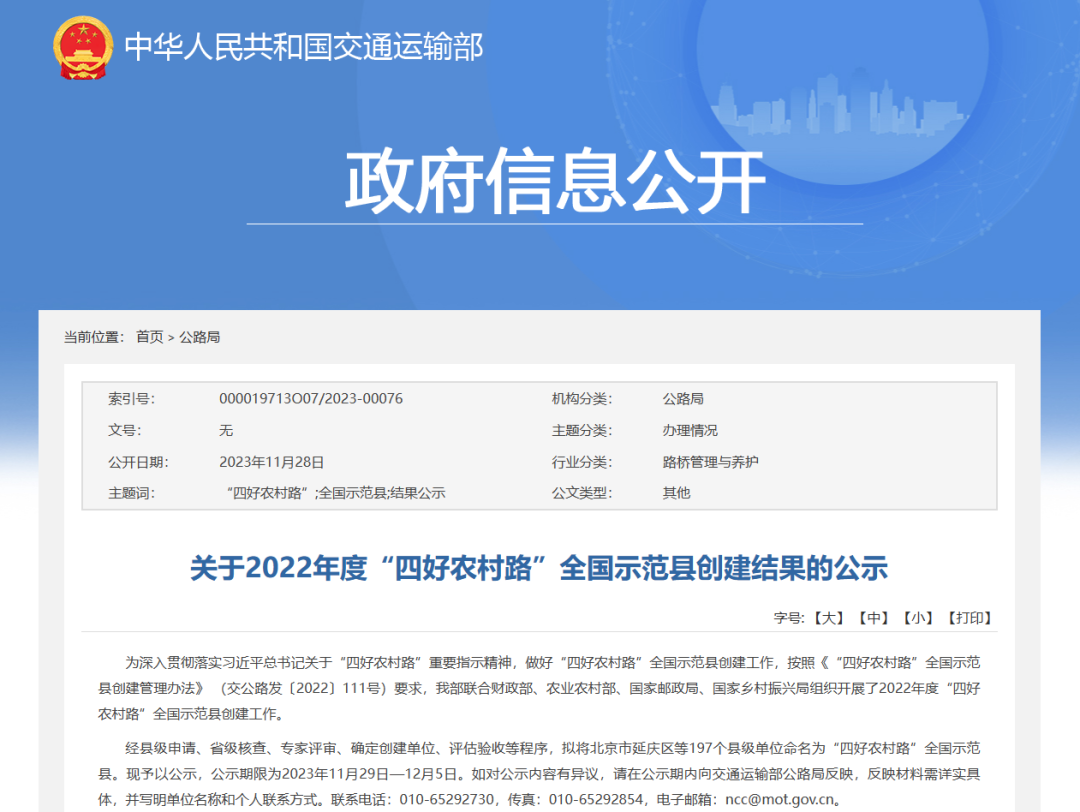This screenshot has height=812, width=1080.
Task: Set font size to 小
Action: pos(918,618)
